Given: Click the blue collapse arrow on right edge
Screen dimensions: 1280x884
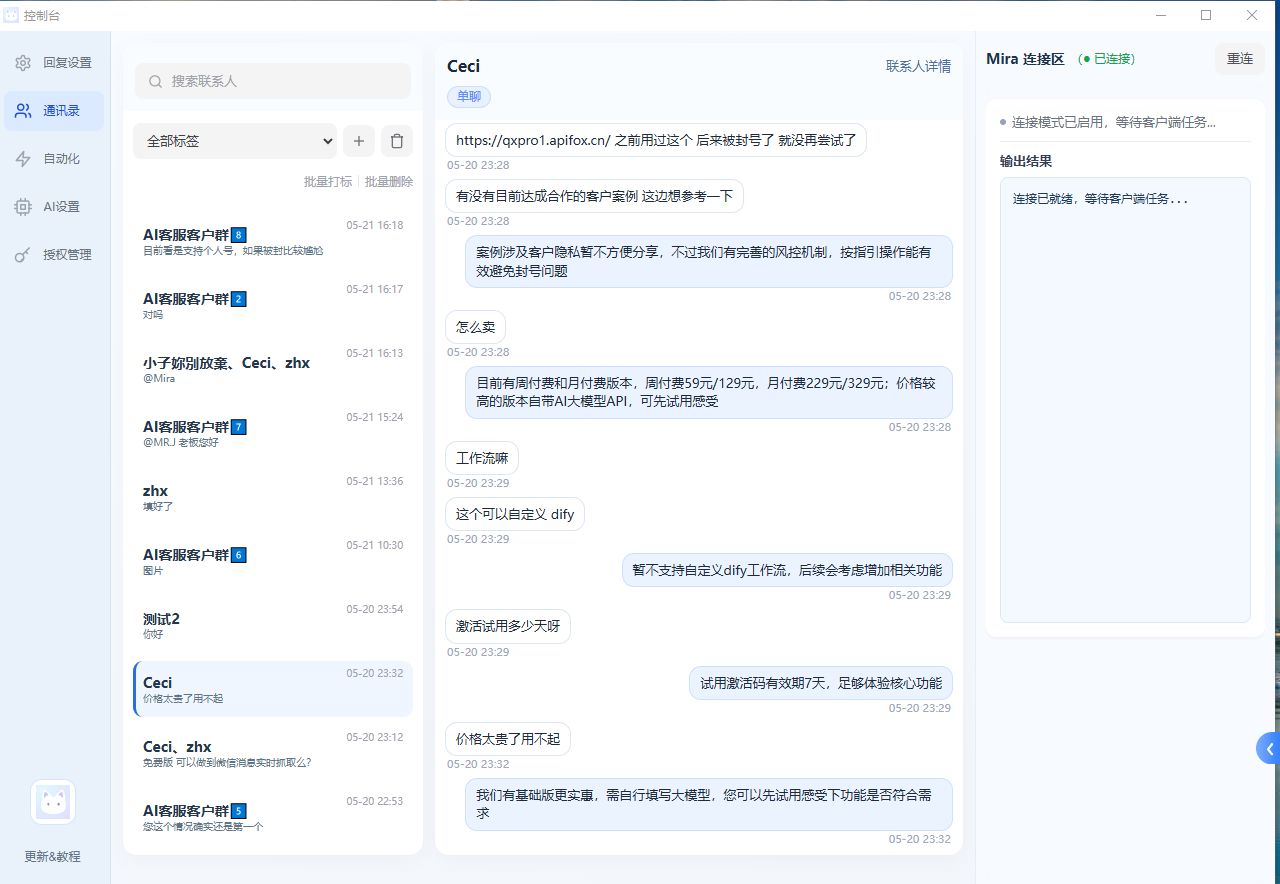Looking at the screenshot, I should [x=1268, y=748].
